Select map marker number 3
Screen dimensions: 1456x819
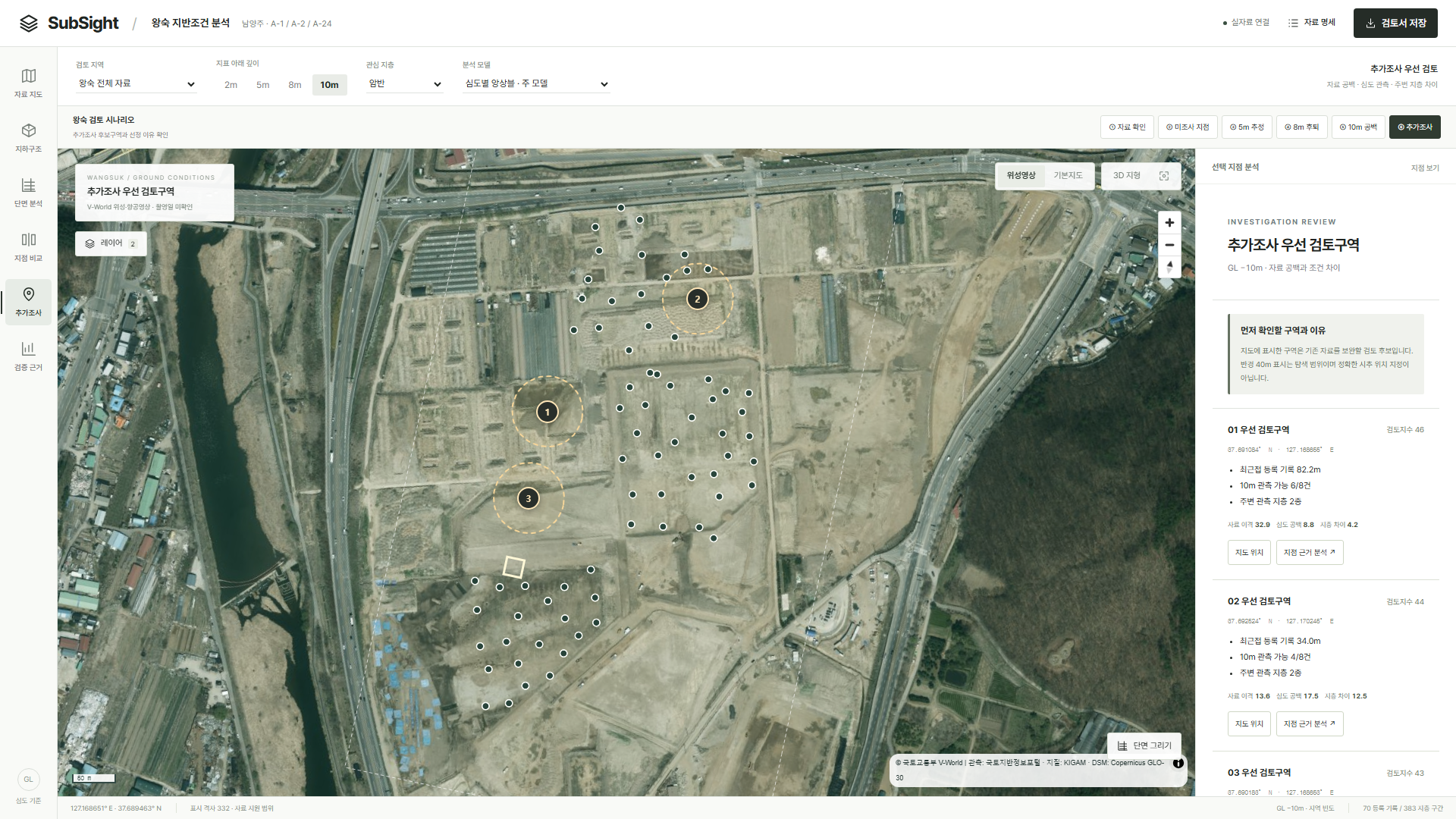pos(529,498)
